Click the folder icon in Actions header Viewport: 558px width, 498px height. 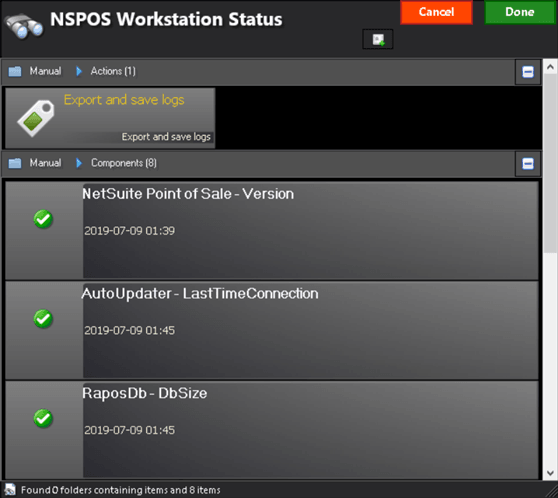click(x=15, y=72)
